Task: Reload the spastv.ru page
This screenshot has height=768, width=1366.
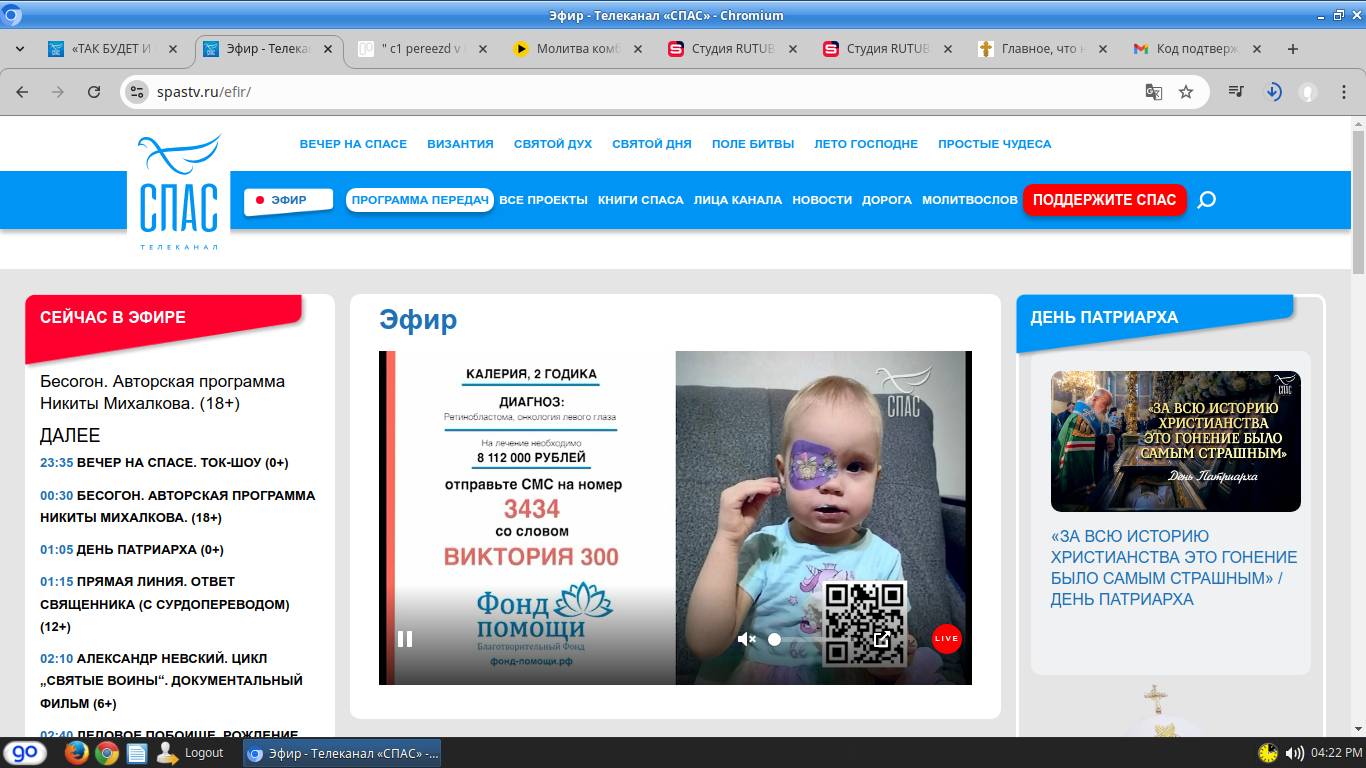Action: pyautogui.click(x=94, y=92)
